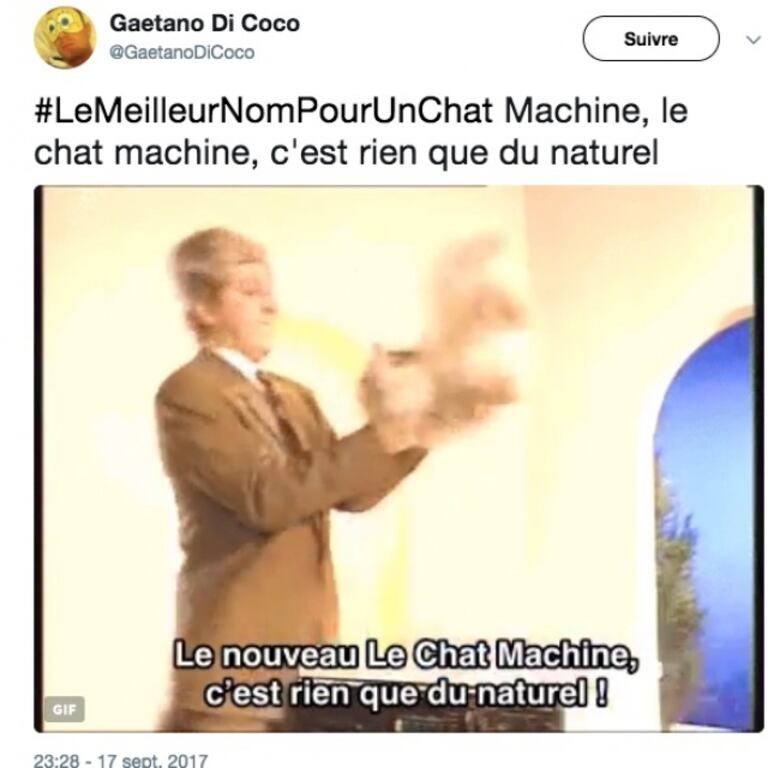Open the @GaetanoDiCoco handle link
Viewport: 768px width, 768px height.
click(182, 52)
